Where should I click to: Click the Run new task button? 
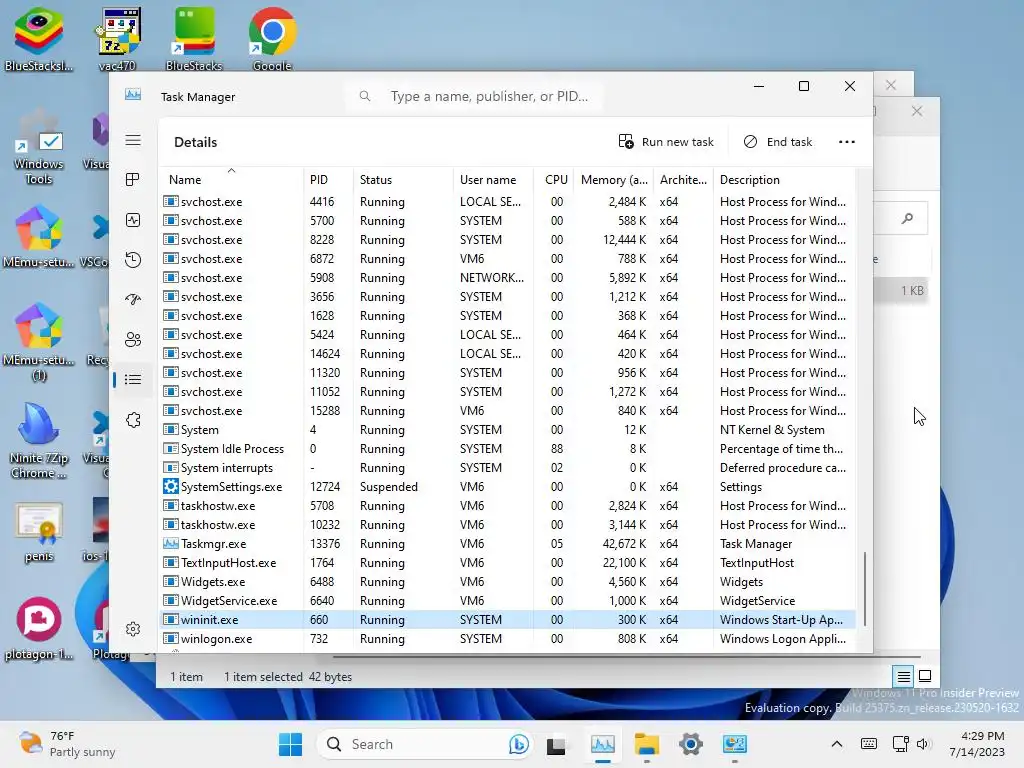coord(666,142)
